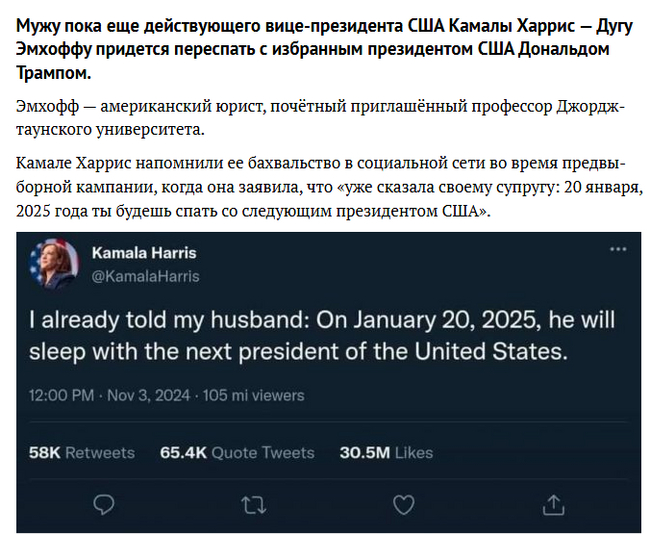This screenshot has width=650, height=534.
Task: Show the 30.5M Likes list
Action: point(386,452)
